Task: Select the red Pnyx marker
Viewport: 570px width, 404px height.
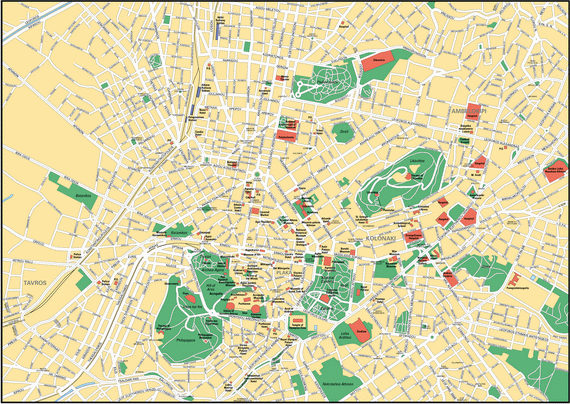Action: coord(190,299)
